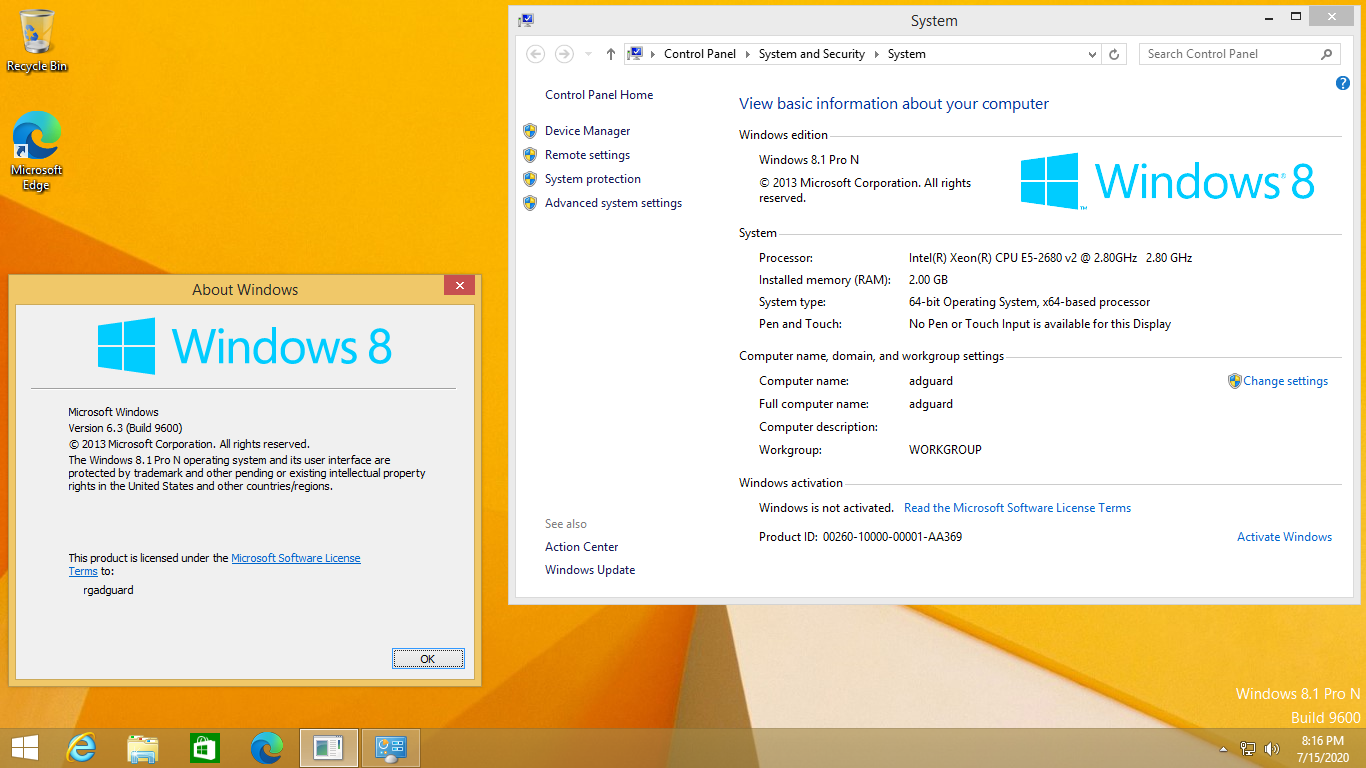The width and height of the screenshot is (1366, 768).
Task: Click Activate Windows link
Action: point(1284,537)
